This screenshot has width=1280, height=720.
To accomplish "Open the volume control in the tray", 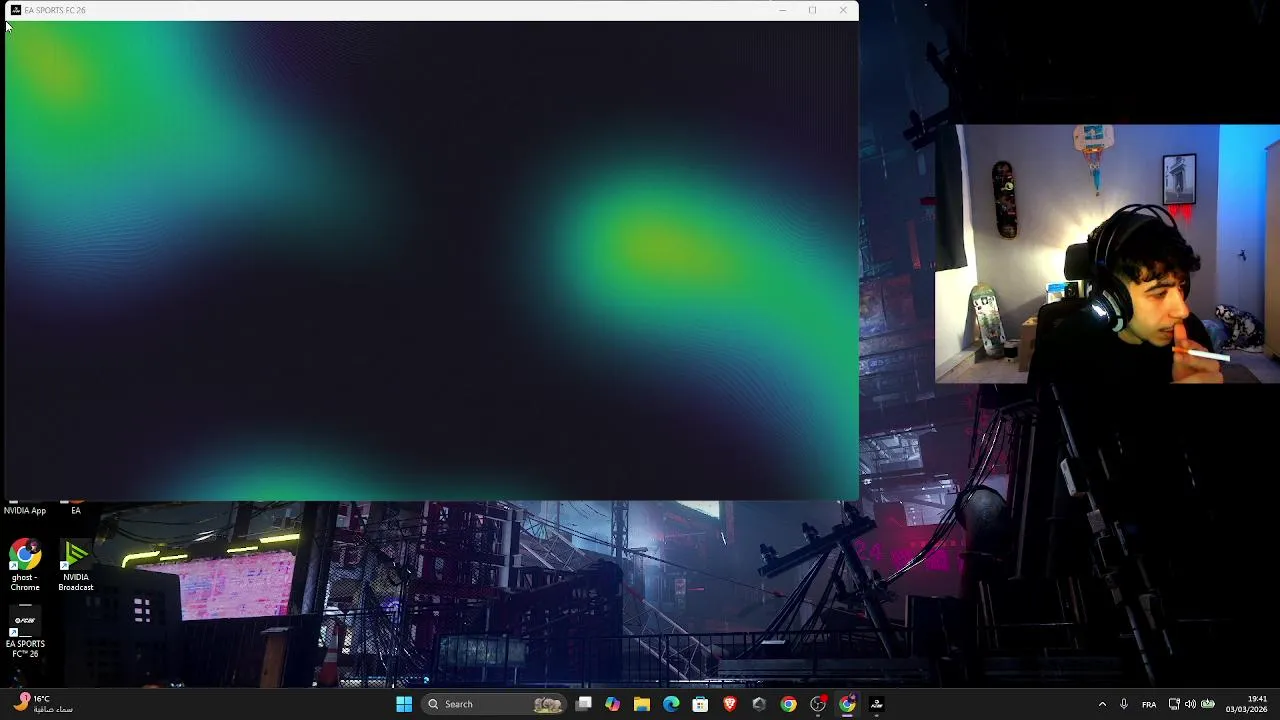I will (1190, 704).
